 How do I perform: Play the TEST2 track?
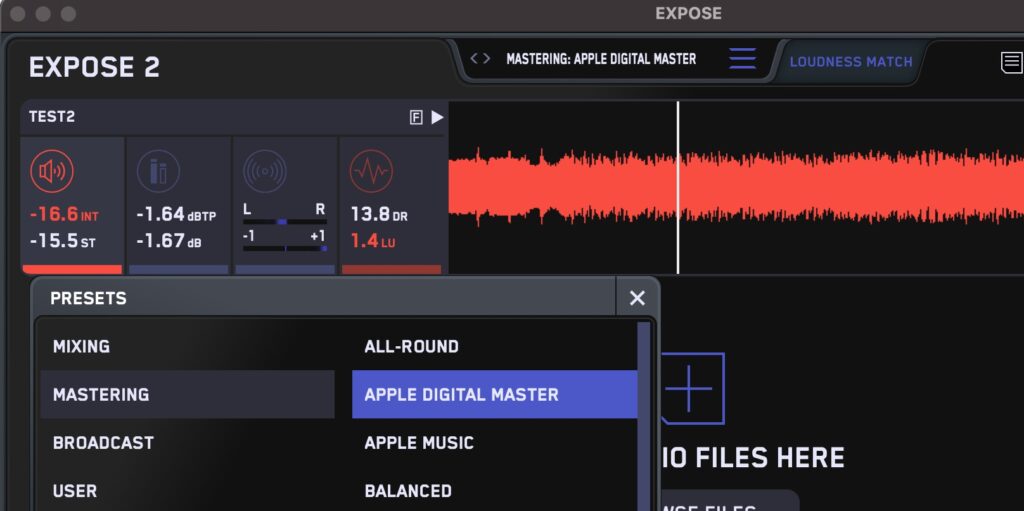click(x=437, y=118)
